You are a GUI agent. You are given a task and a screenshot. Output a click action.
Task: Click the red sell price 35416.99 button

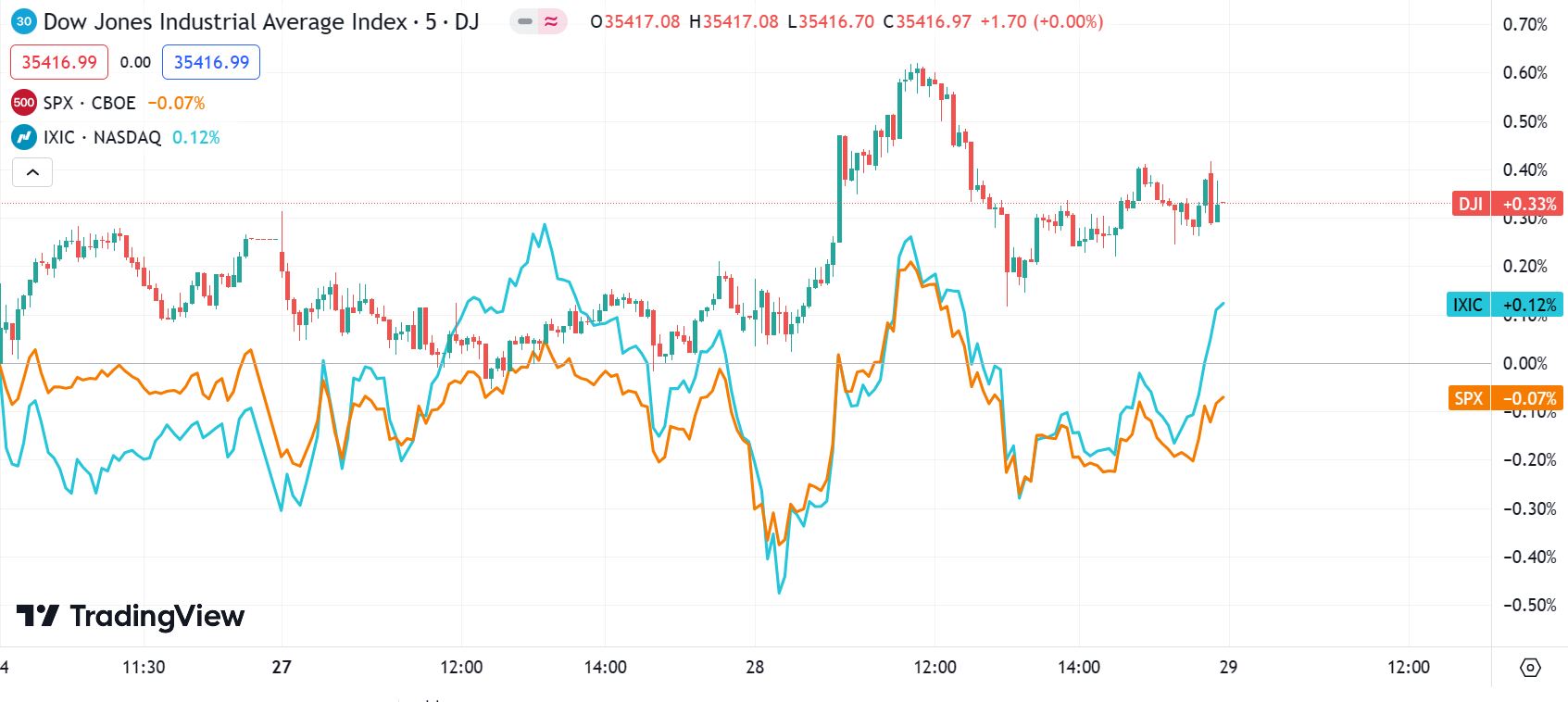59,62
